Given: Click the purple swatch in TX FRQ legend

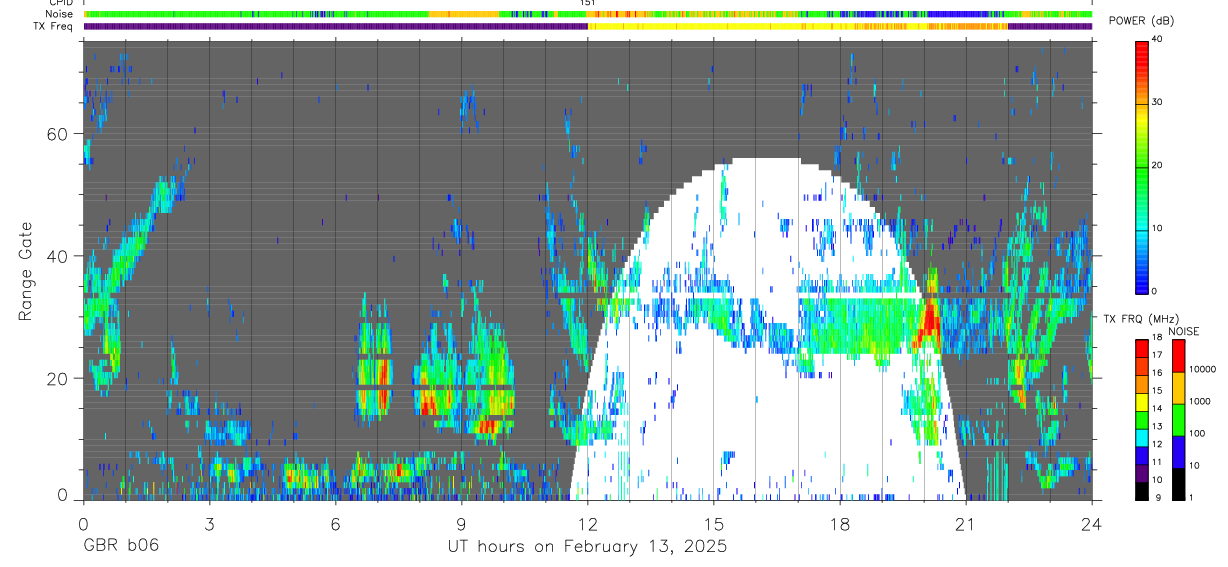Looking at the screenshot, I should coord(1141,473).
